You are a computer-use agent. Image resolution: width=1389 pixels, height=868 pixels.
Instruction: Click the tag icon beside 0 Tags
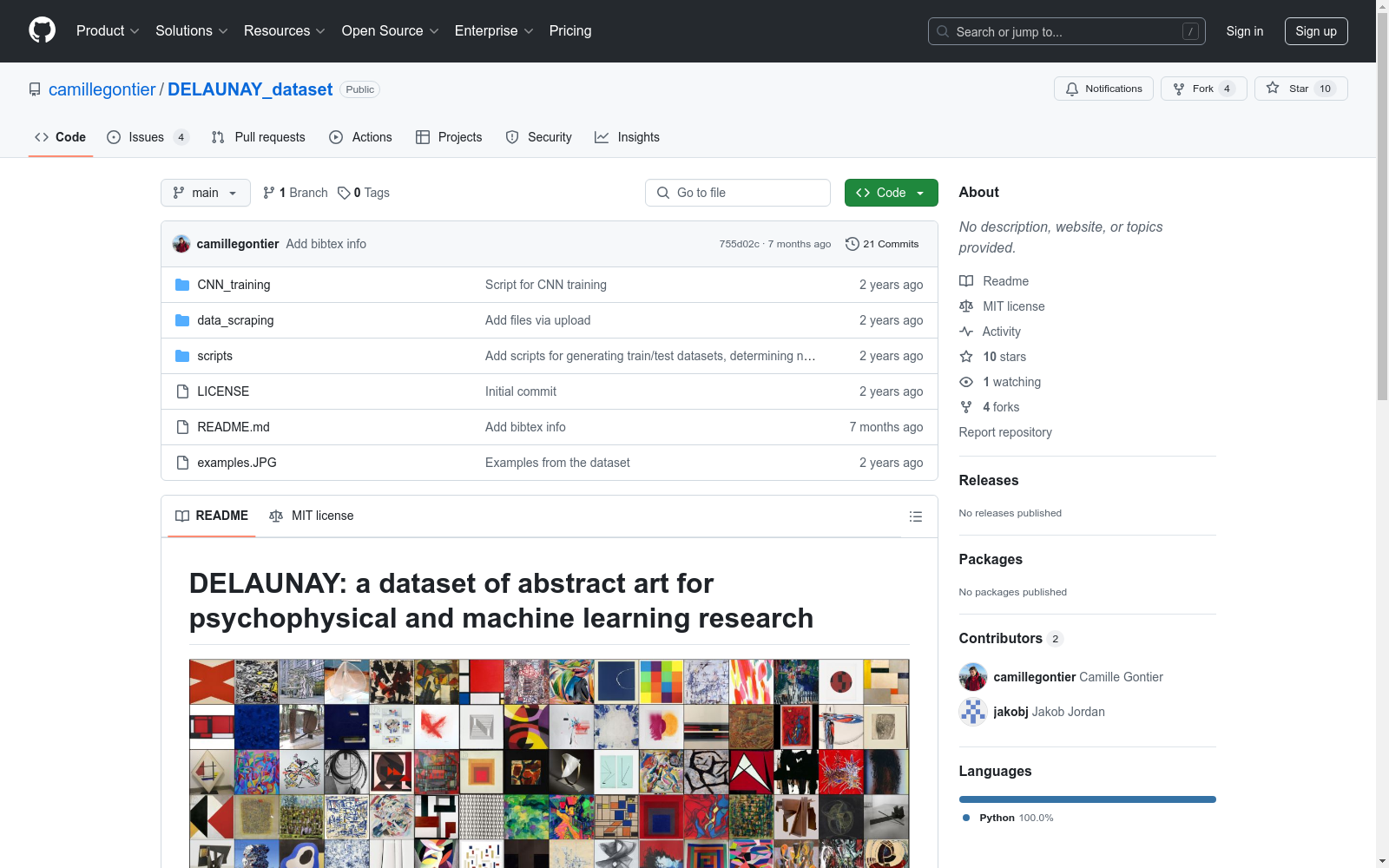click(344, 193)
